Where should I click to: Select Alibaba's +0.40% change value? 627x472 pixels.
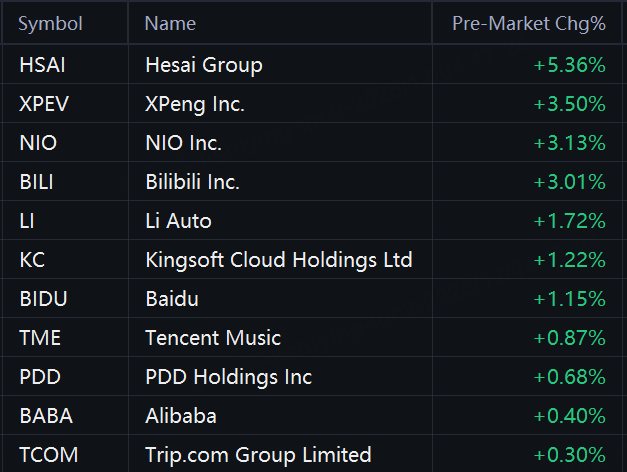[x=569, y=416]
